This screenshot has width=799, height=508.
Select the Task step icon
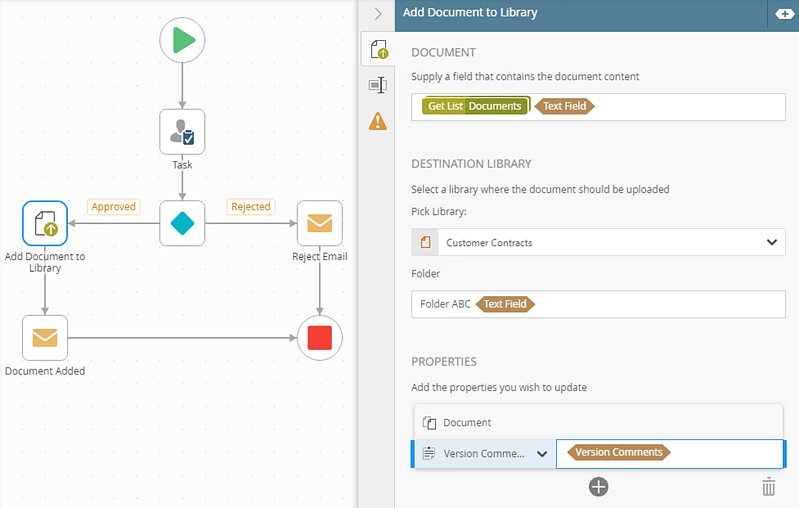click(x=182, y=131)
